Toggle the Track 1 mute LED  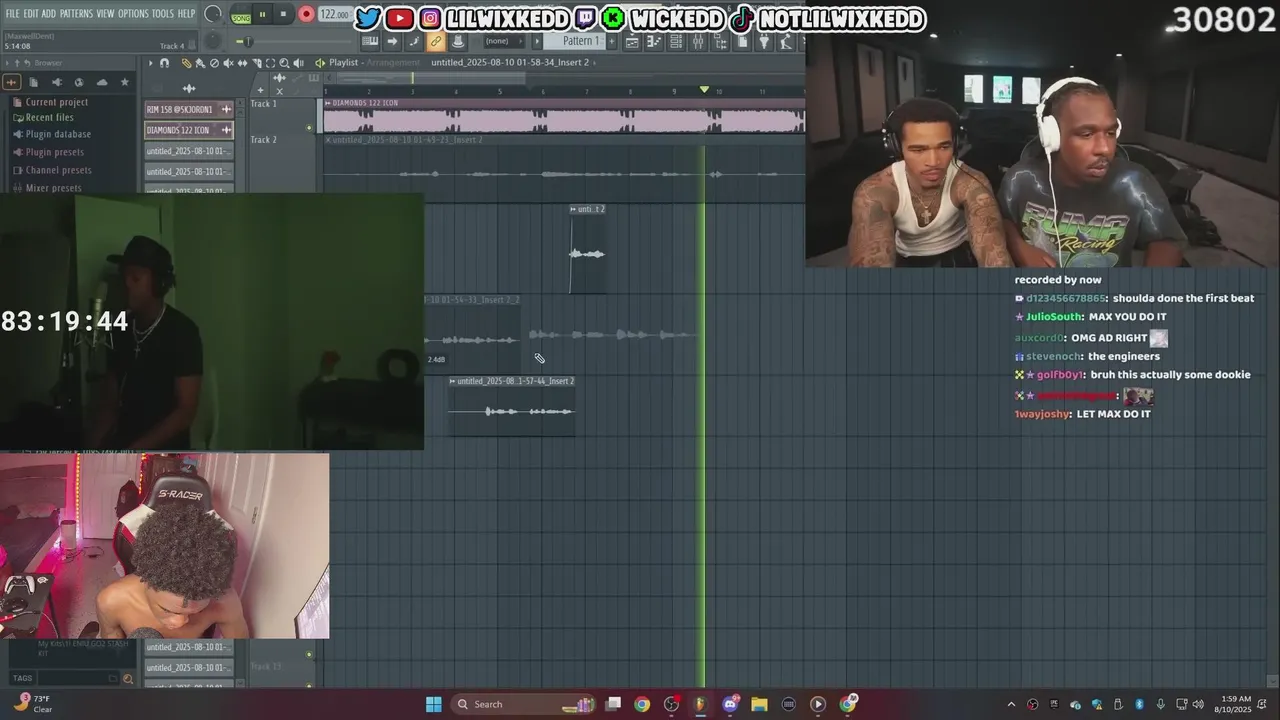309,127
